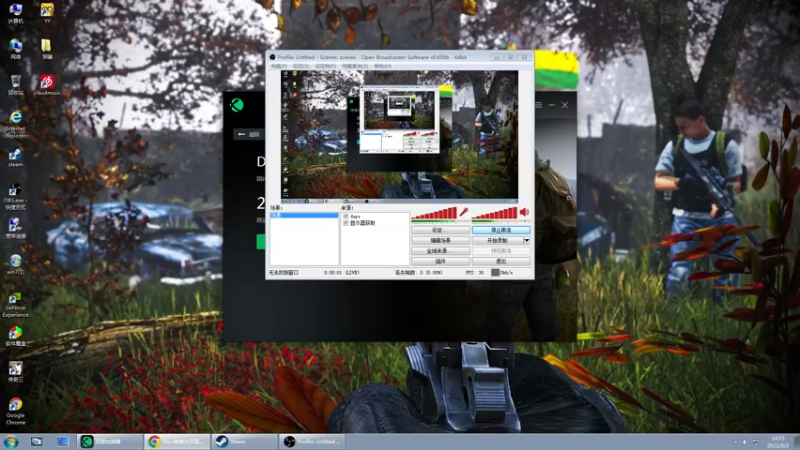Click the 开始录制 start recording button
This screenshot has height=450, width=800.
point(497,240)
